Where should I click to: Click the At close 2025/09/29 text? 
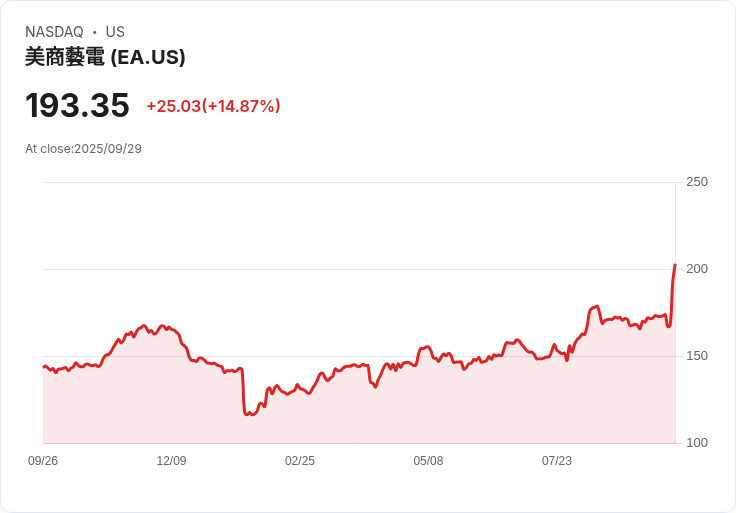pos(83,149)
